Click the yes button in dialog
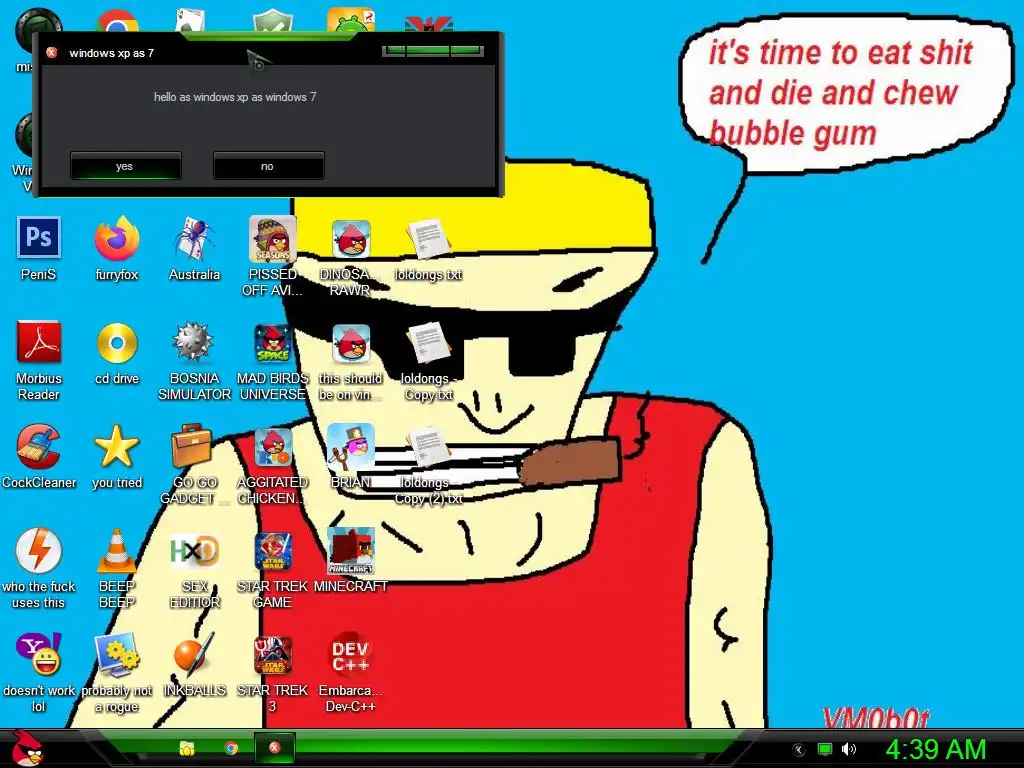 [x=125, y=166]
